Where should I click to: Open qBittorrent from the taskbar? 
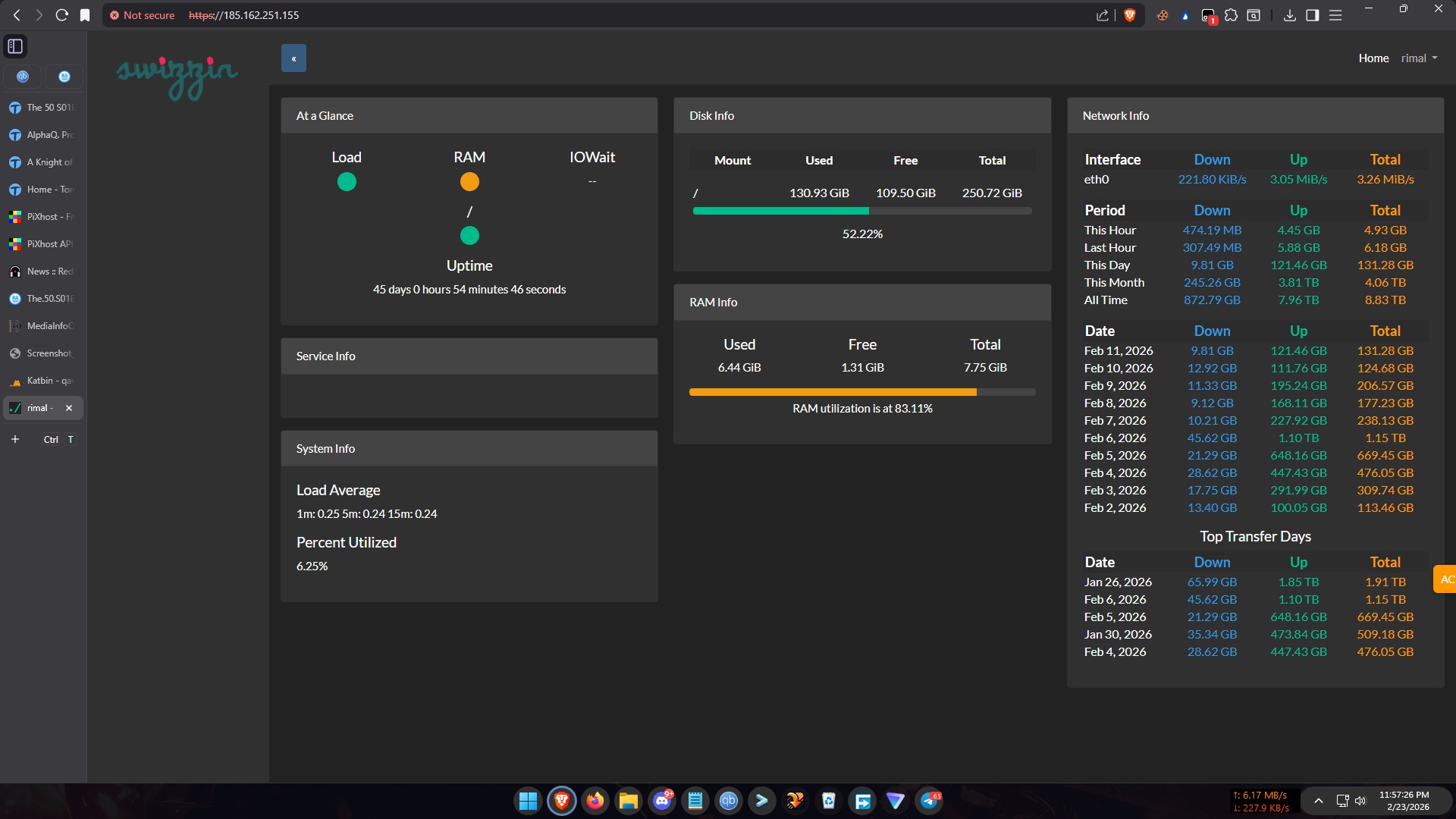pyautogui.click(x=729, y=801)
